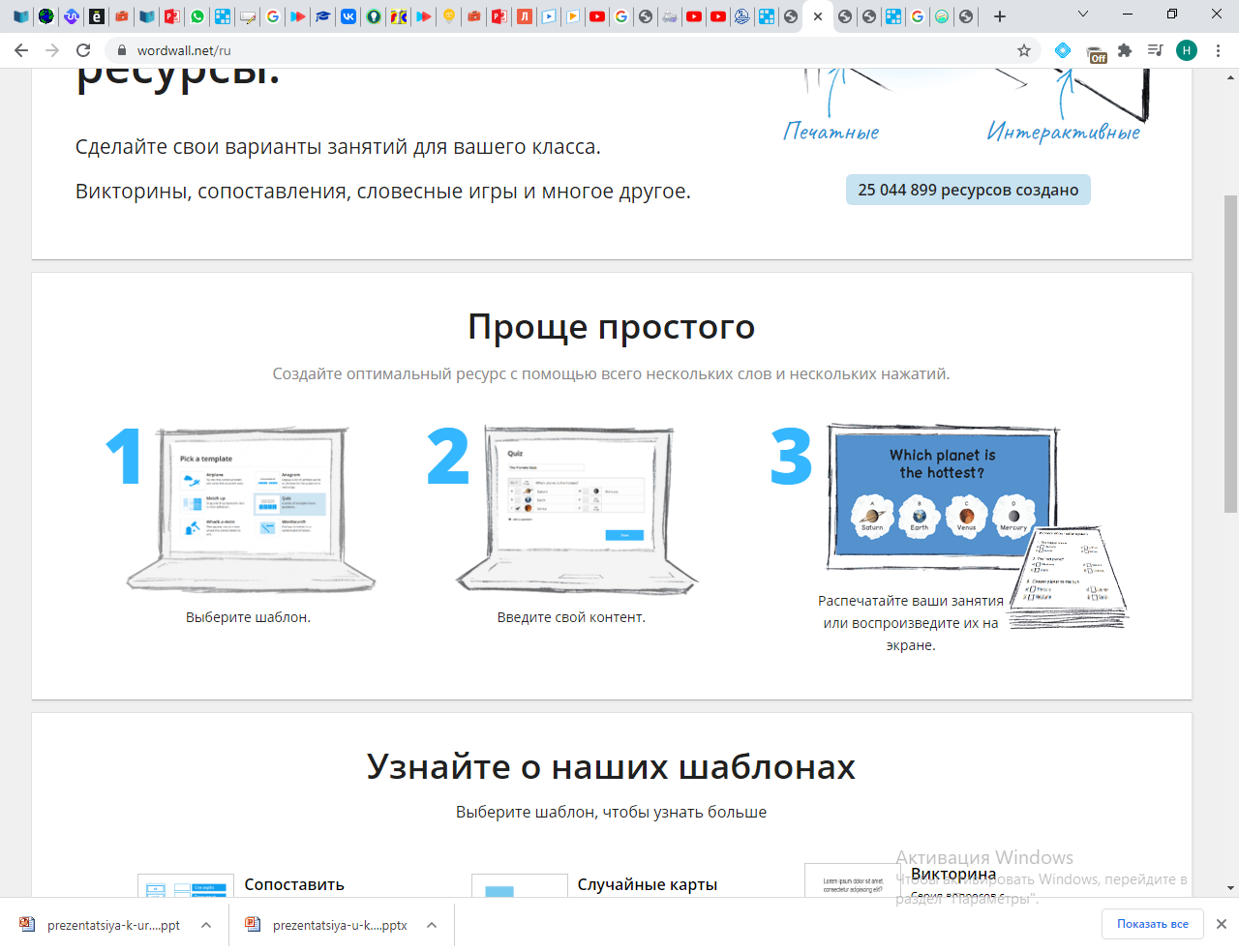Screen dimensions: 1239x952
Task: Click step 2 Quiz laptop illustration
Action: [x=578, y=509]
